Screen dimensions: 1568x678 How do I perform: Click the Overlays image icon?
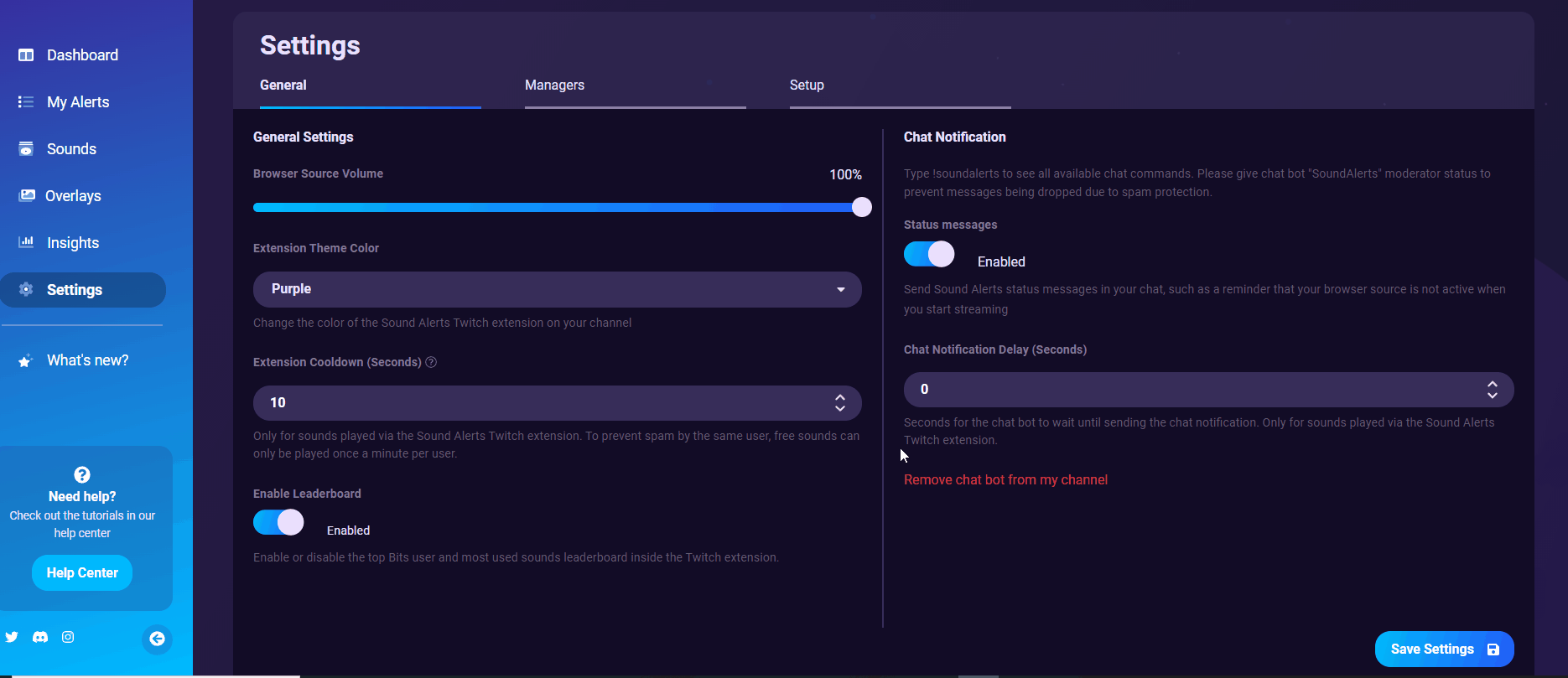27,195
